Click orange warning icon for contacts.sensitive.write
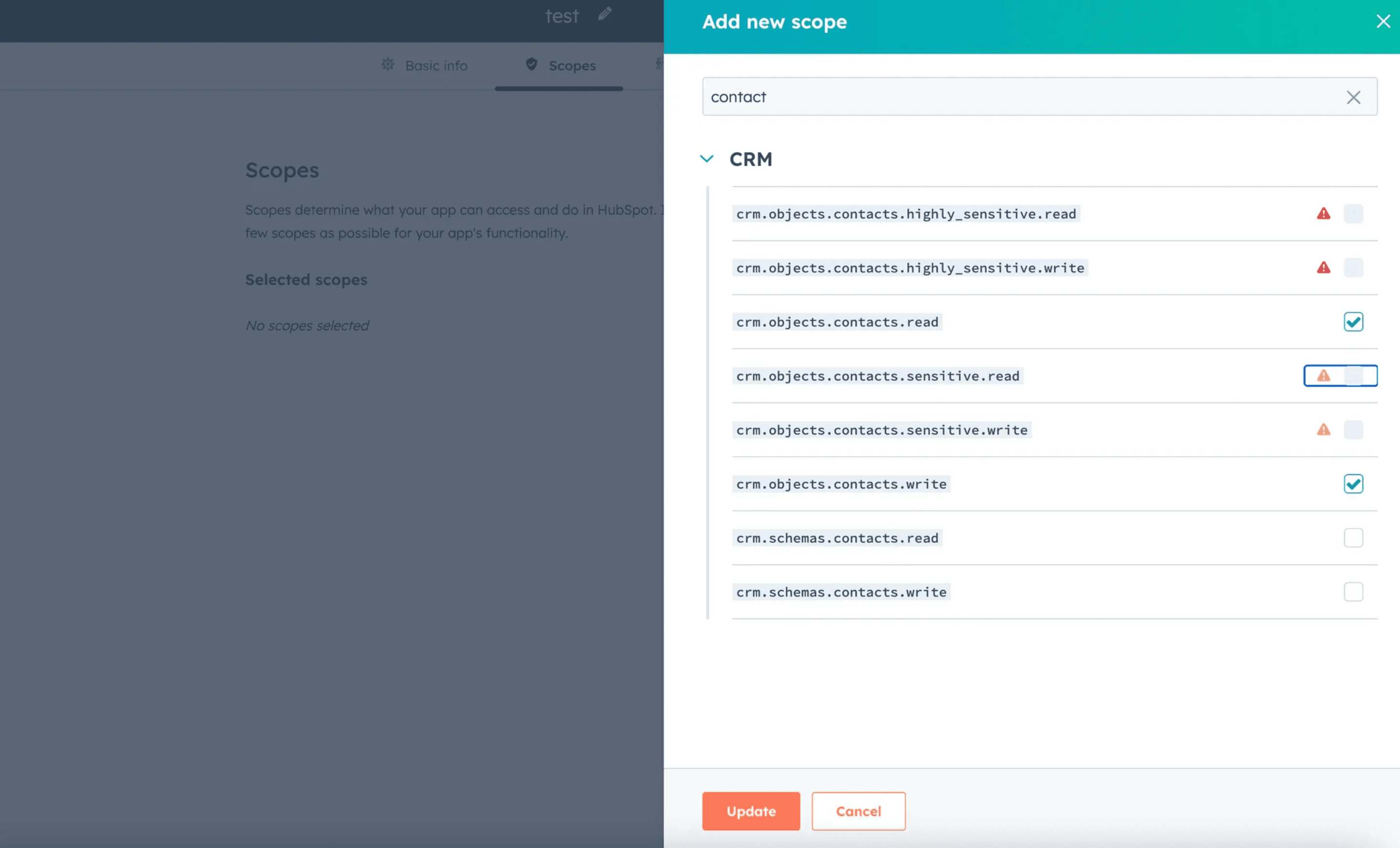 [1323, 429]
